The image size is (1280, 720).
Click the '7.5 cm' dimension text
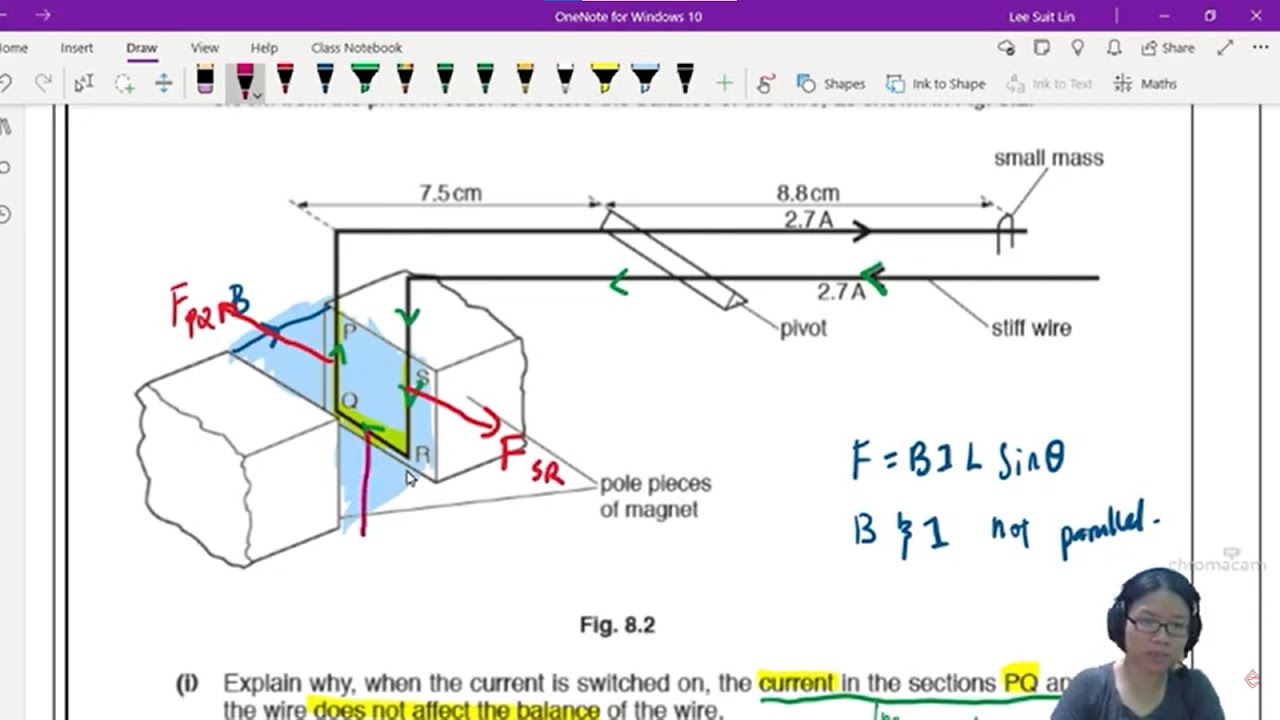[450, 193]
